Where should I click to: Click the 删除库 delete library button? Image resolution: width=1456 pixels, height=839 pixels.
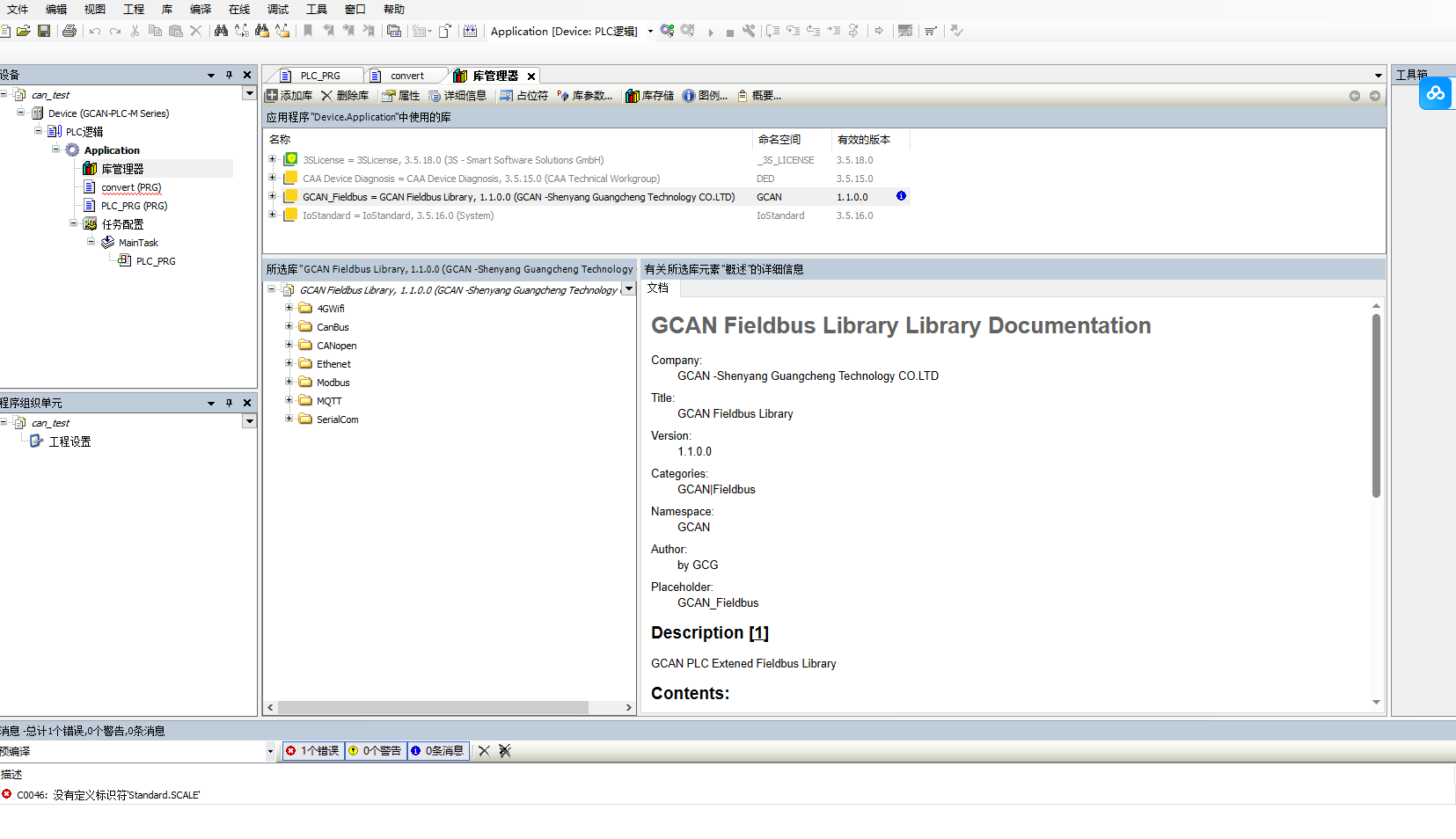pyautogui.click(x=345, y=96)
